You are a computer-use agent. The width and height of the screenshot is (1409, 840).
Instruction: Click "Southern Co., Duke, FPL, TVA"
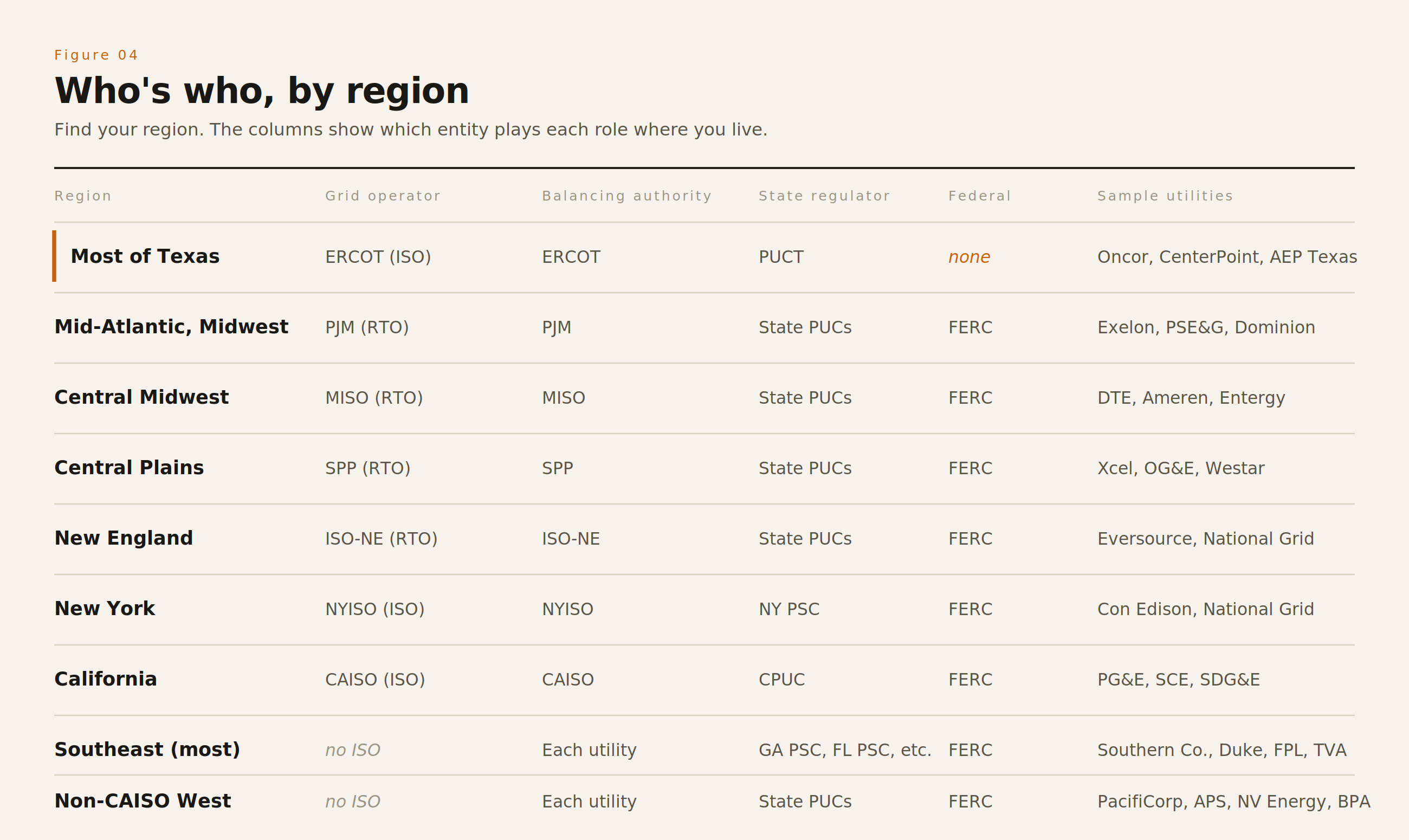point(1222,750)
